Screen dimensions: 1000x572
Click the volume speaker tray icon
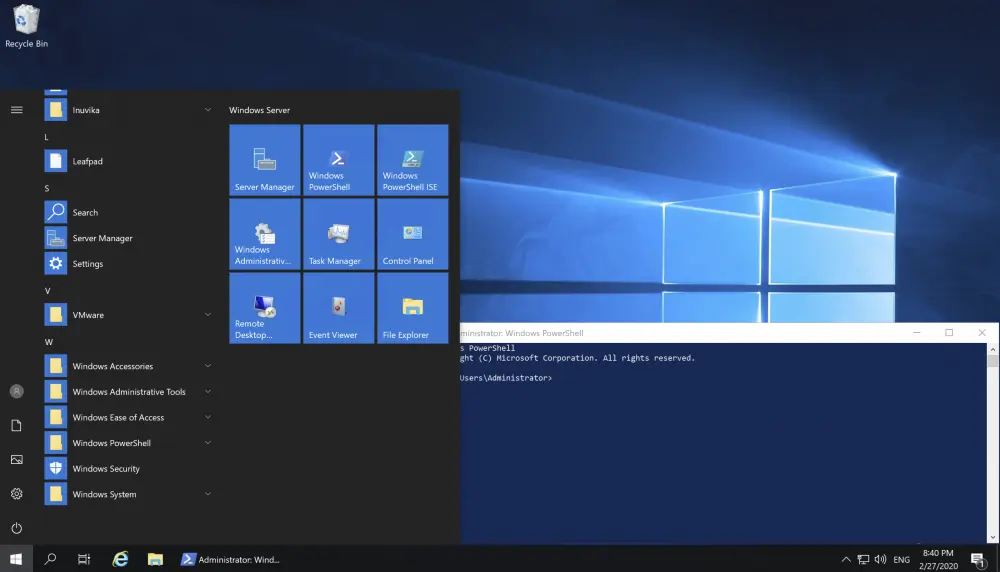(x=881, y=559)
